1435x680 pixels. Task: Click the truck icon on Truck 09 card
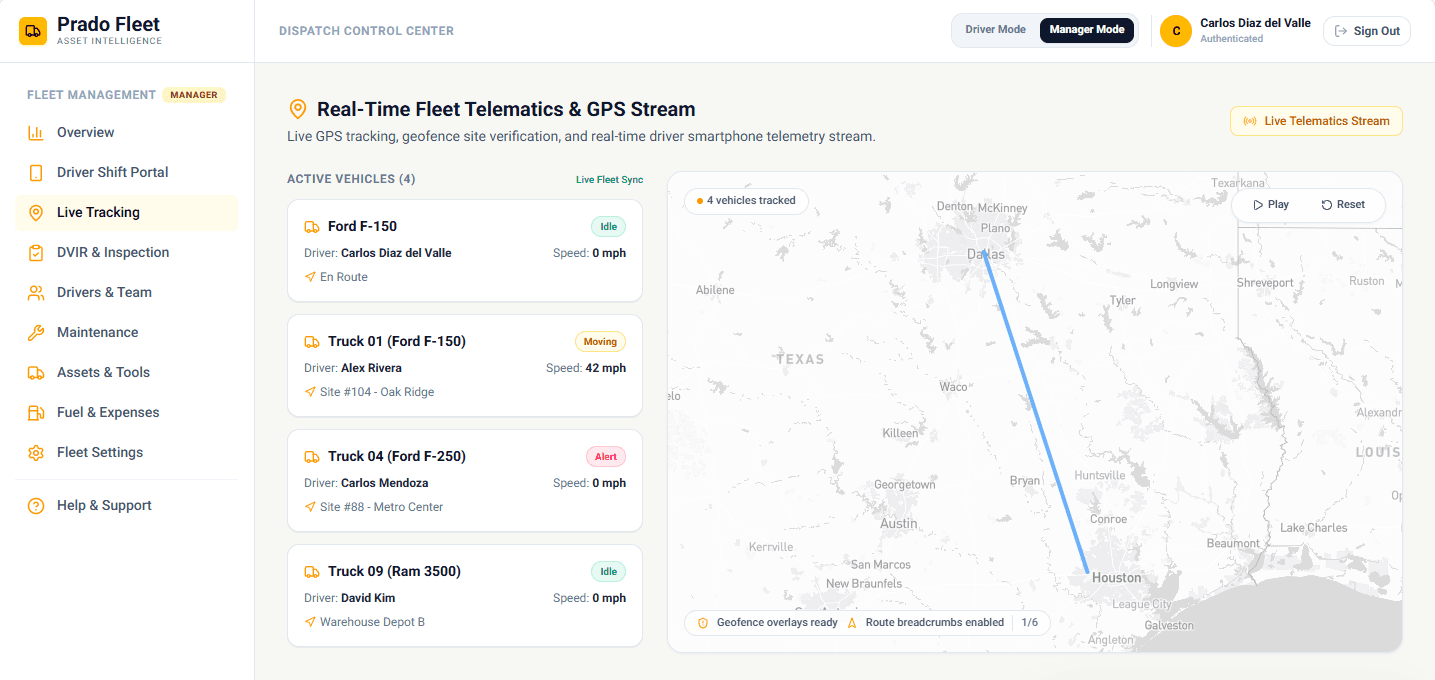[312, 571]
